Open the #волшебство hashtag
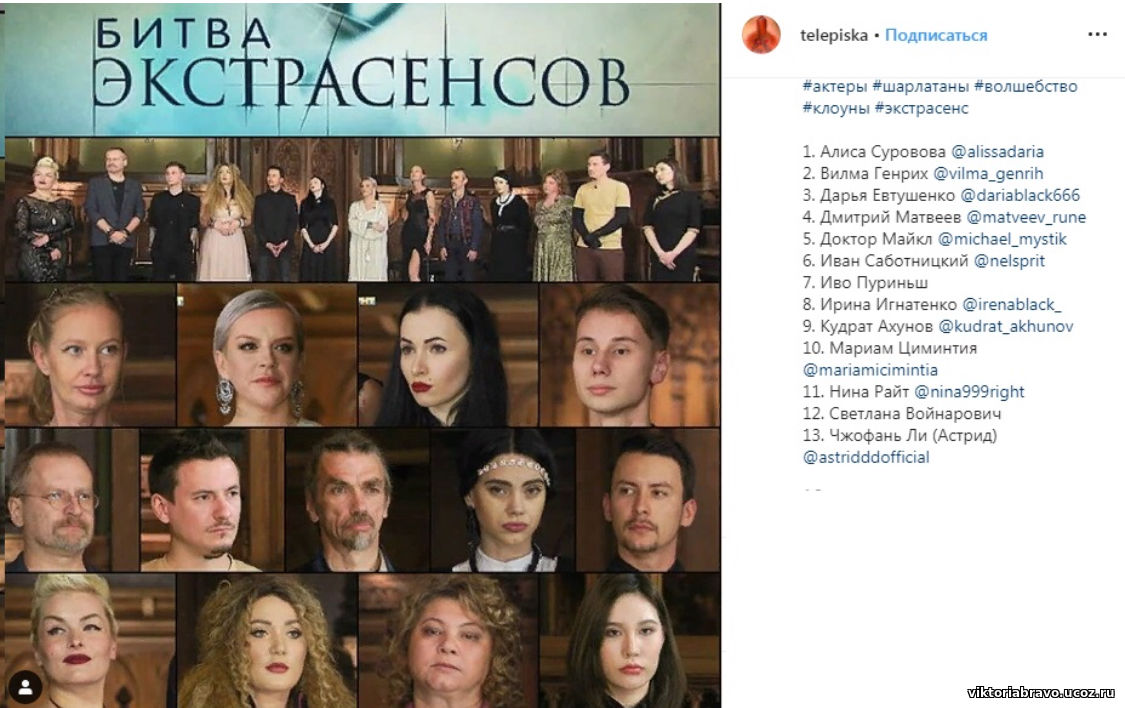The image size is (1125, 708). coord(1025,87)
